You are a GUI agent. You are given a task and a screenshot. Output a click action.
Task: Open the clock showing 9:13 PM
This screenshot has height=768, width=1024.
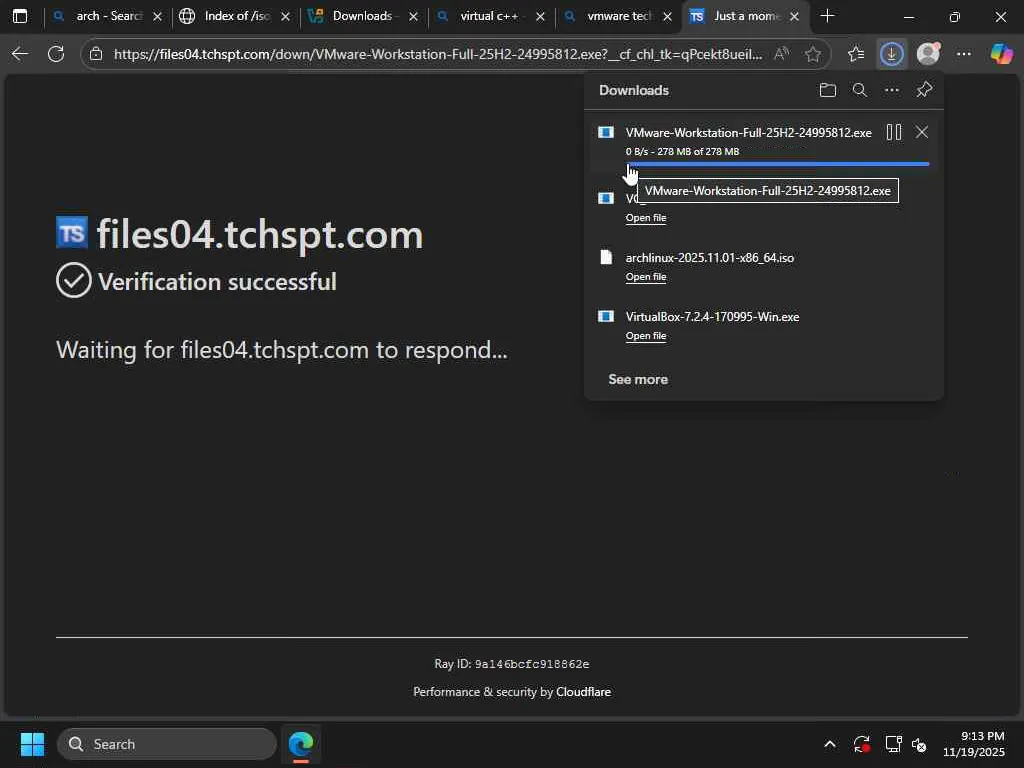click(x=973, y=744)
